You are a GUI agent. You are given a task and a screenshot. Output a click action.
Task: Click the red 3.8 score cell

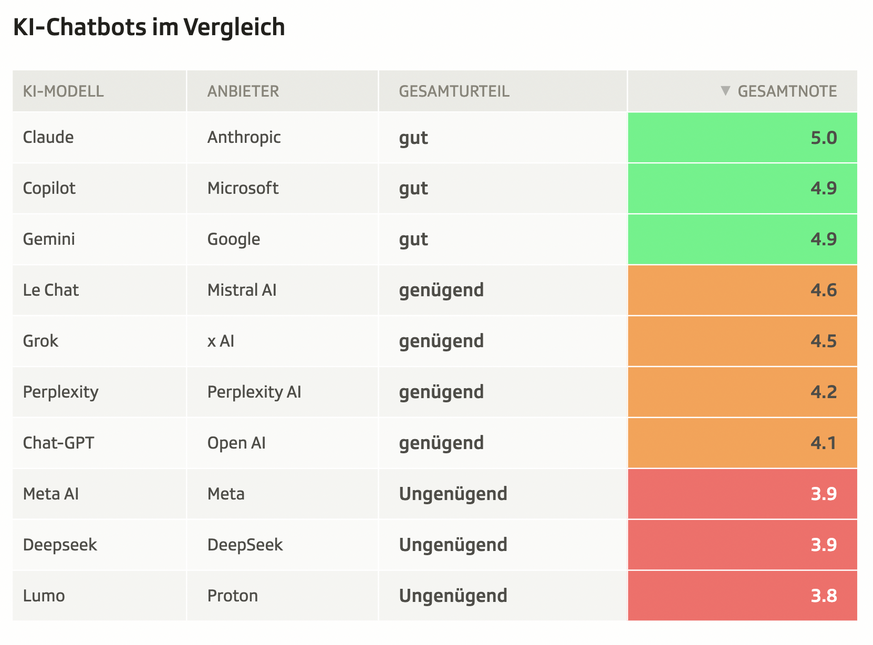point(742,596)
